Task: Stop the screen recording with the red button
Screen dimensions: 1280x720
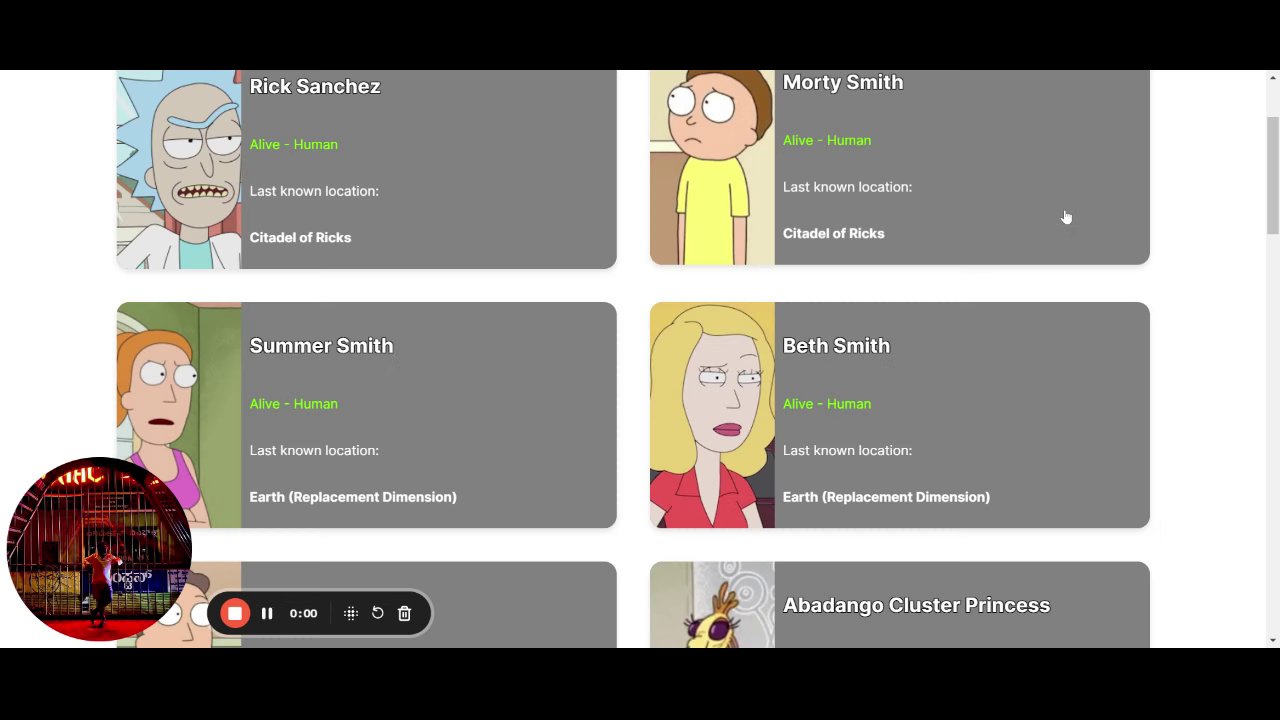Action: pyautogui.click(x=235, y=614)
